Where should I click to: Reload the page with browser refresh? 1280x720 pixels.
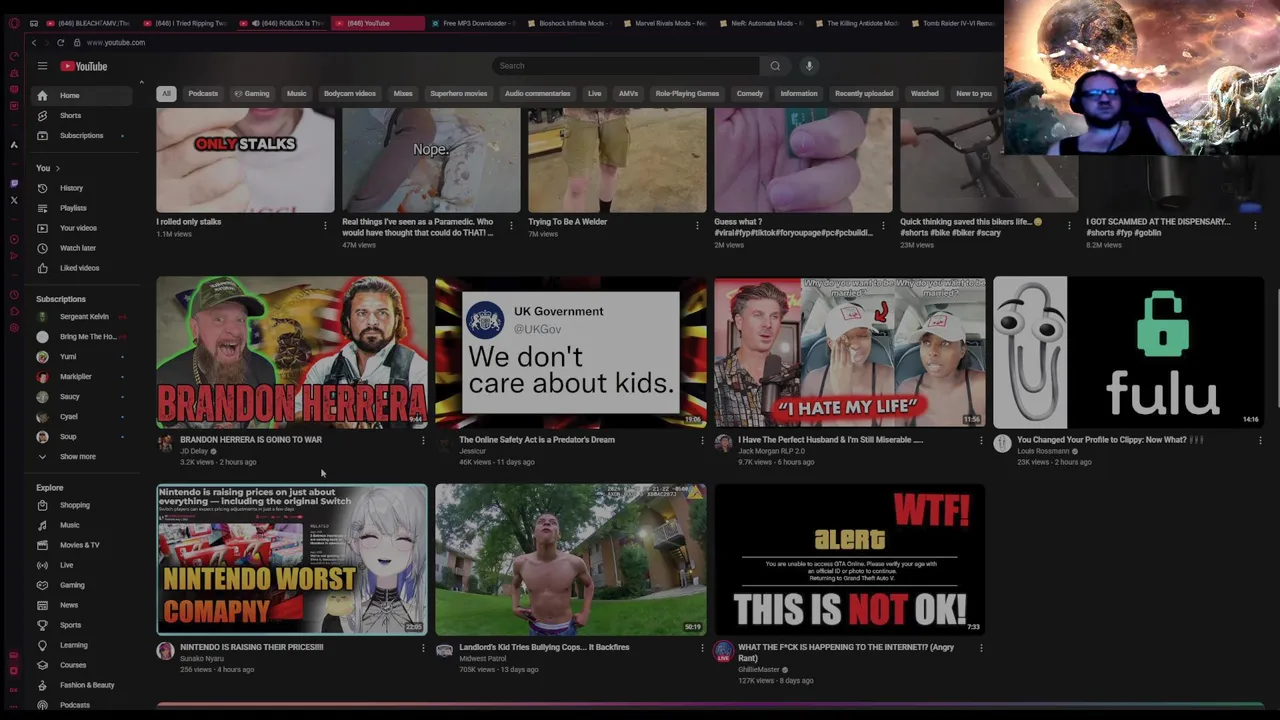click(61, 43)
